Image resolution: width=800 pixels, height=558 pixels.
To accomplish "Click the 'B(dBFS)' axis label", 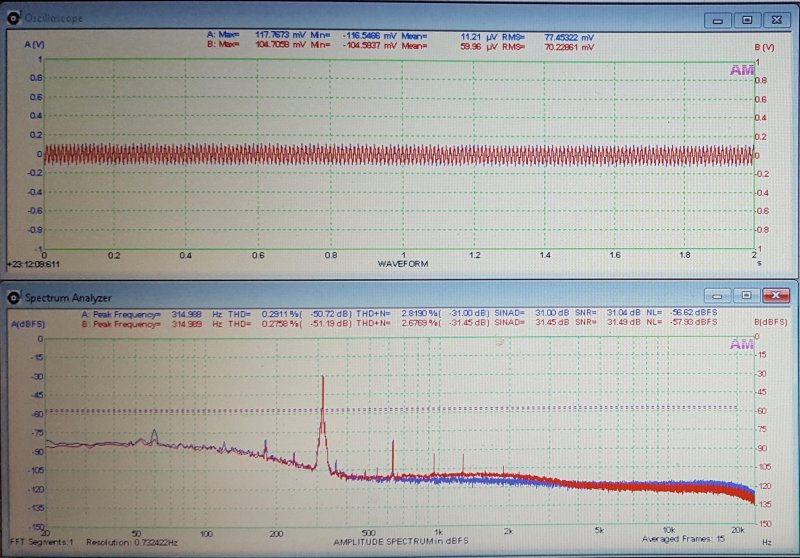I will 770,322.
